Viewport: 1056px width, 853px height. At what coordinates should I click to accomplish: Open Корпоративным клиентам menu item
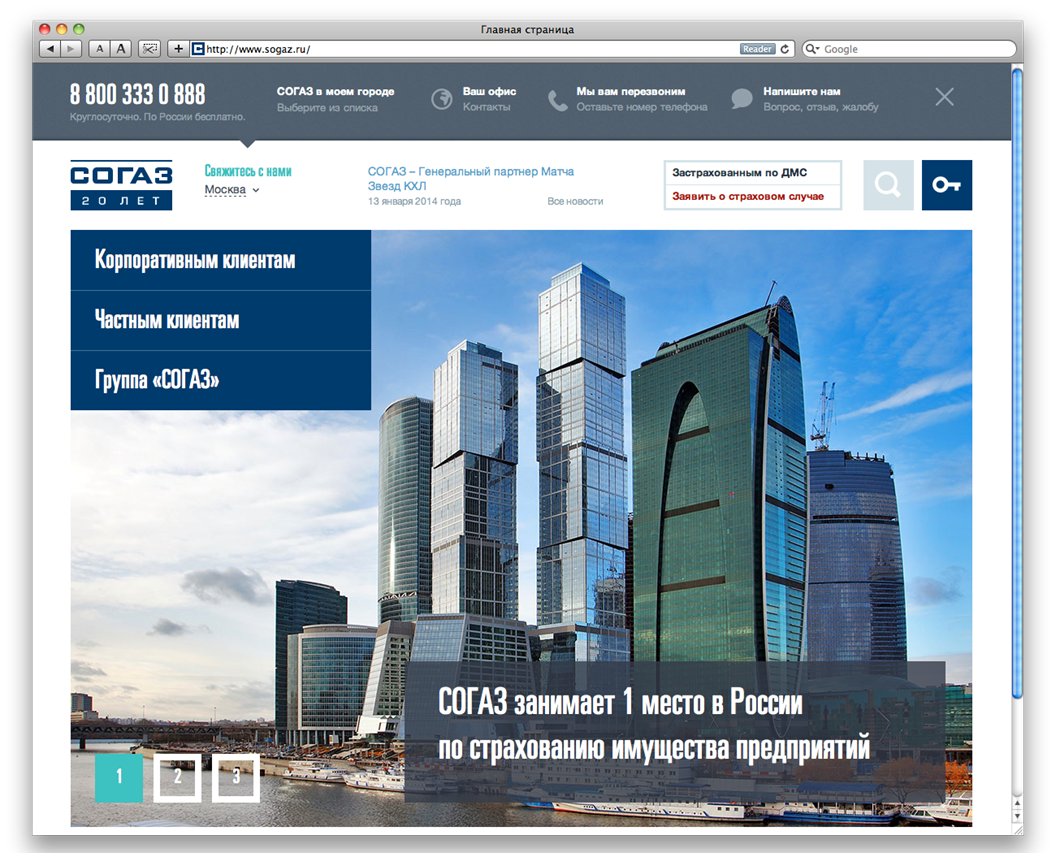[x=221, y=261]
